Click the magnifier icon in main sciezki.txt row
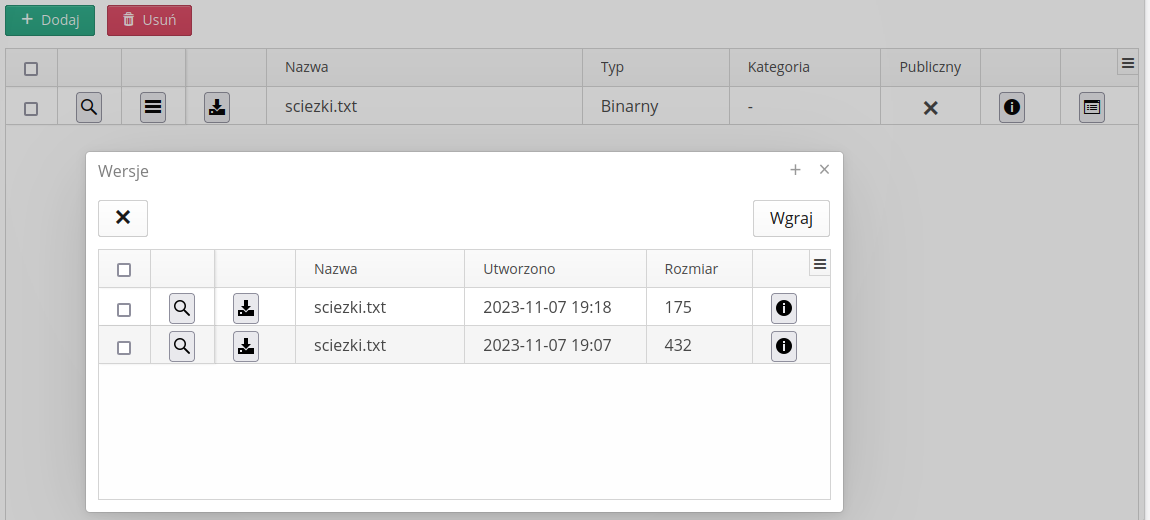 pyautogui.click(x=89, y=107)
